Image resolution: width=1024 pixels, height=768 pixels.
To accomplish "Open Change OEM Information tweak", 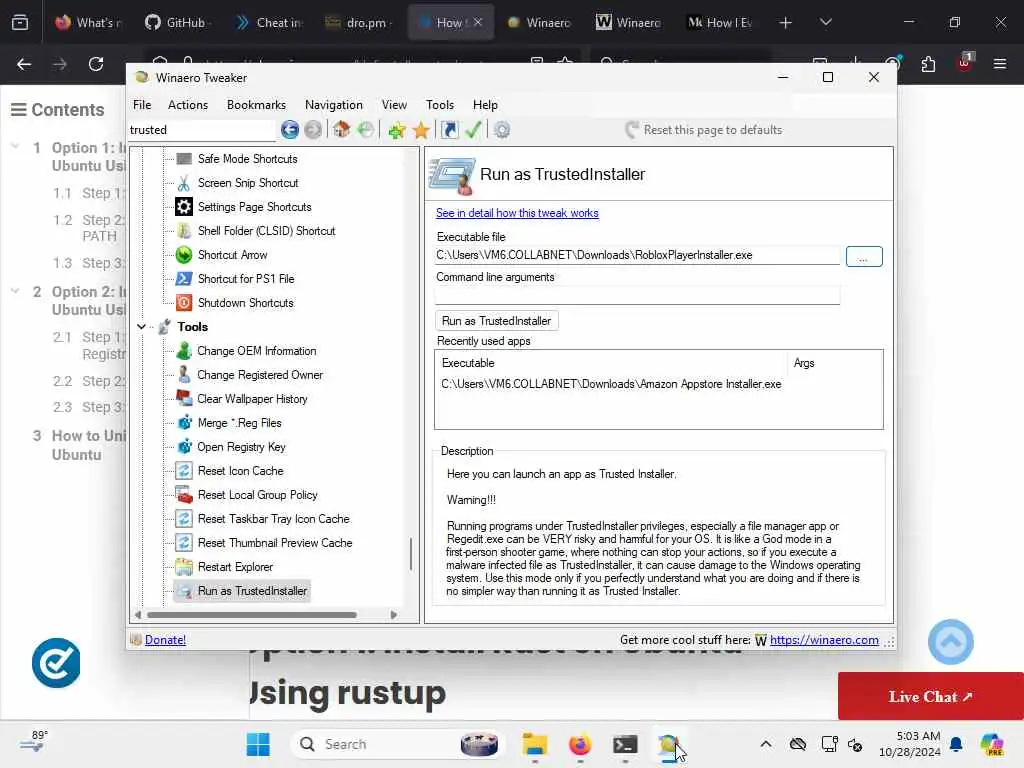I will (x=257, y=351).
